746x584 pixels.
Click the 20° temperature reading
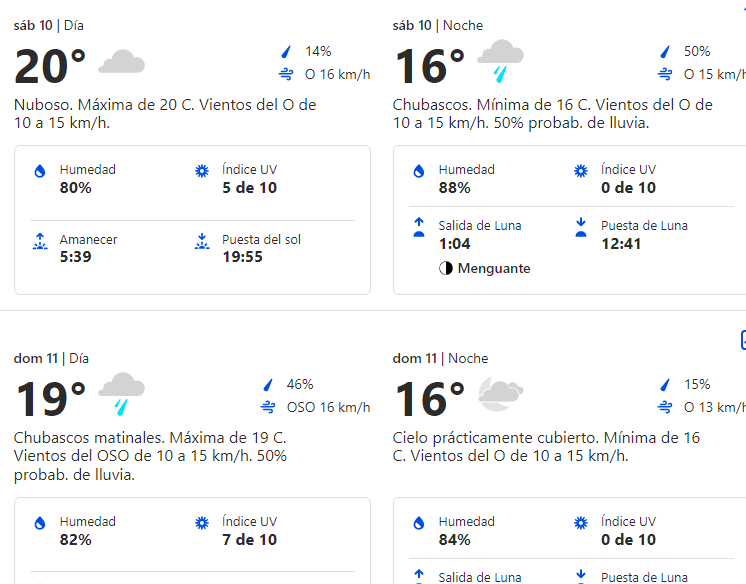50,67
